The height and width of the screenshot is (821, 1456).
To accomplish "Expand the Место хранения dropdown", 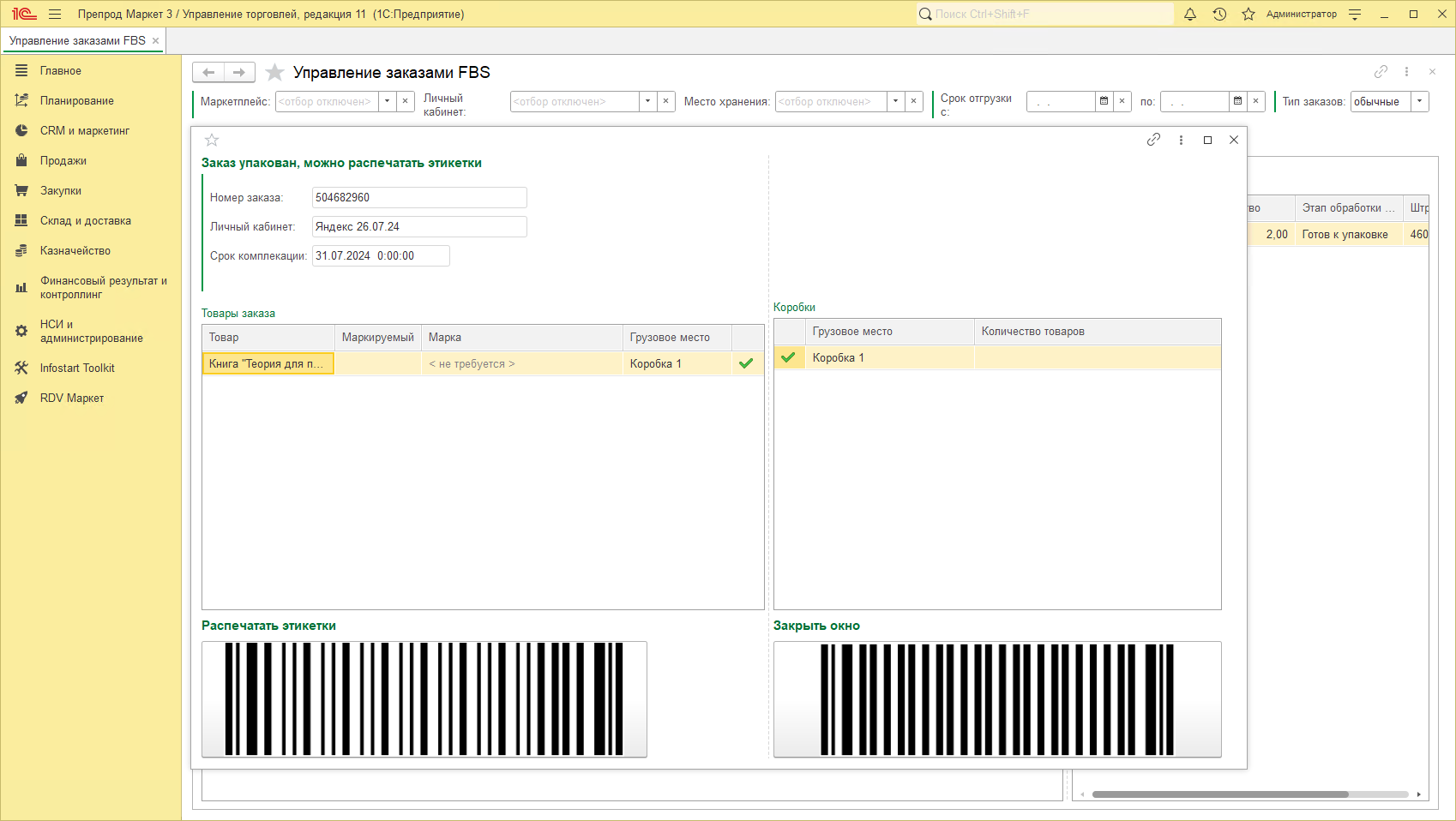I will click(x=895, y=101).
